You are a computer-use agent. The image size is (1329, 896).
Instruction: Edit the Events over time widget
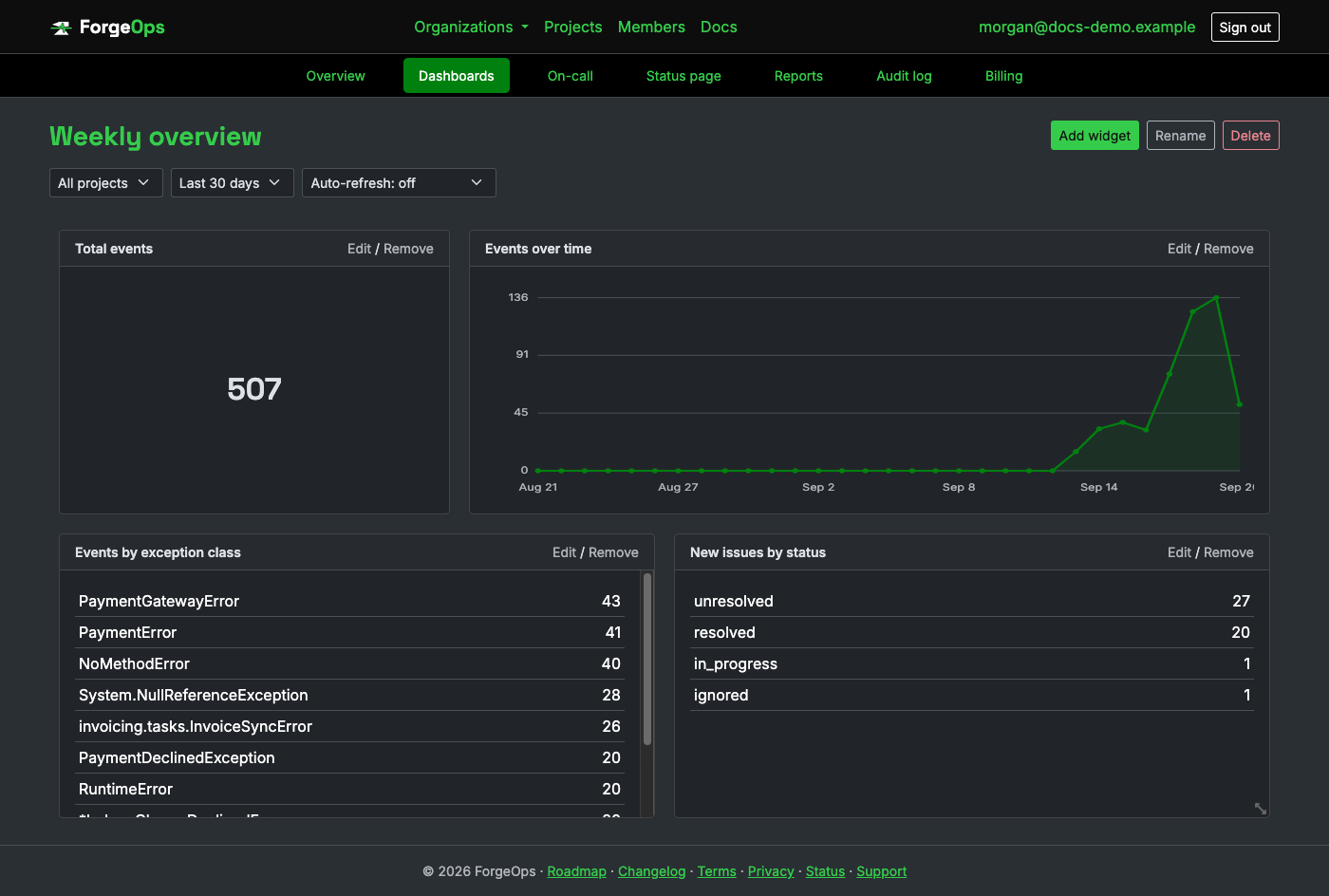point(1179,249)
